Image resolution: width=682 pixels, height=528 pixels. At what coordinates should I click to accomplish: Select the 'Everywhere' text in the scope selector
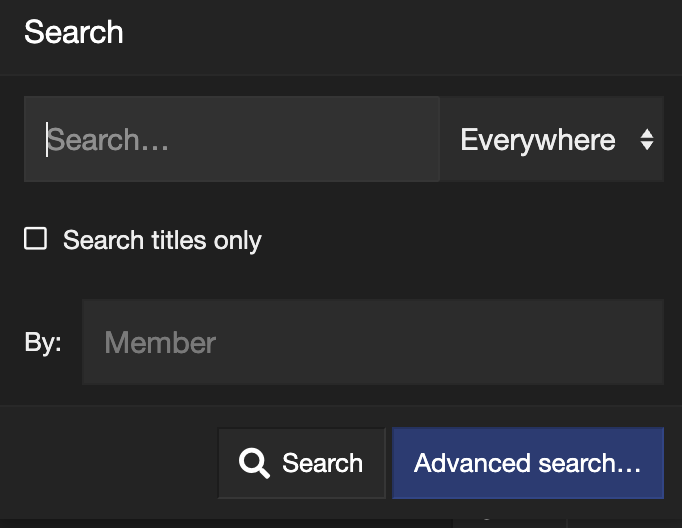click(x=538, y=140)
